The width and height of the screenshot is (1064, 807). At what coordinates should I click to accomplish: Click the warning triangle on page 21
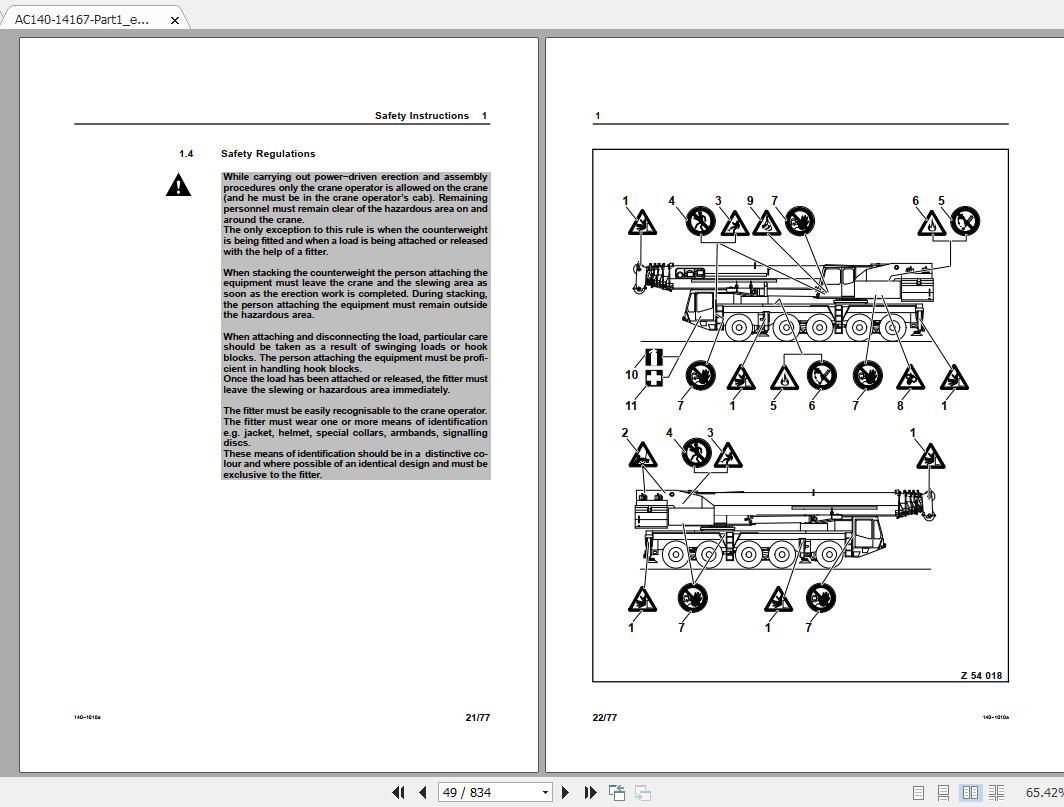(x=178, y=184)
